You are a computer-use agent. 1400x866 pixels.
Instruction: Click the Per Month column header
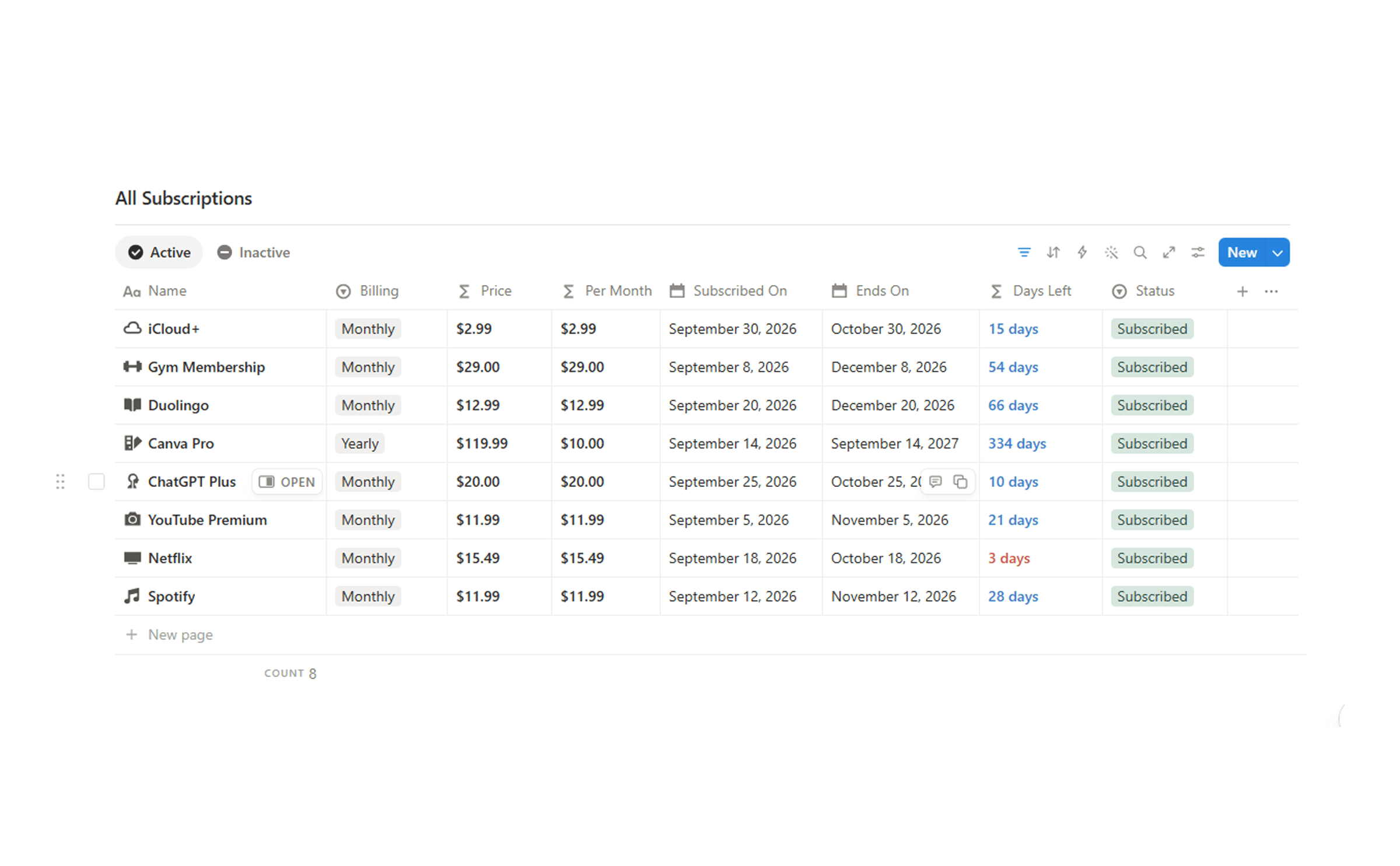607,291
